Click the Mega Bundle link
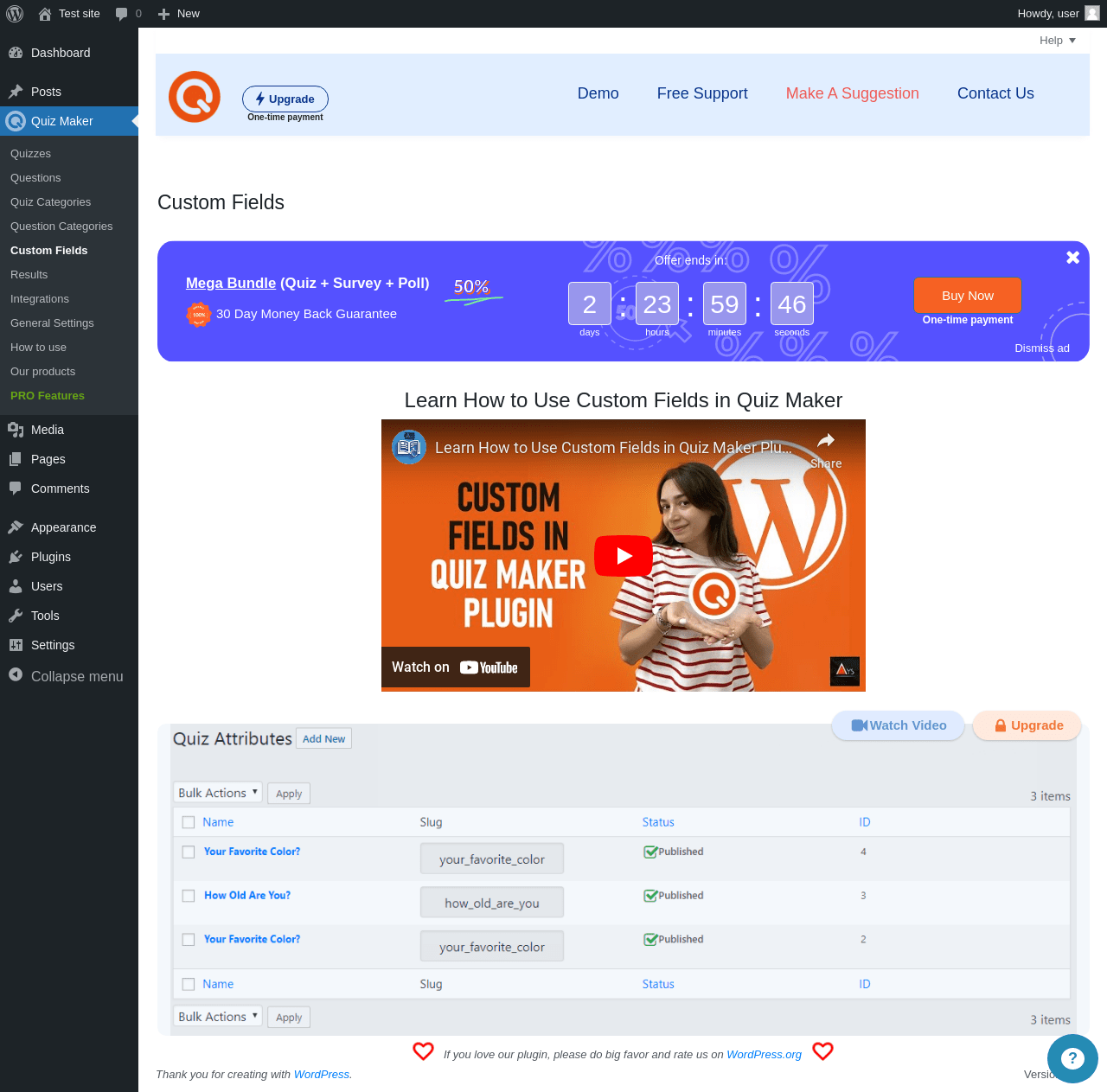Image resolution: width=1107 pixels, height=1092 pixels. [231, 283]
